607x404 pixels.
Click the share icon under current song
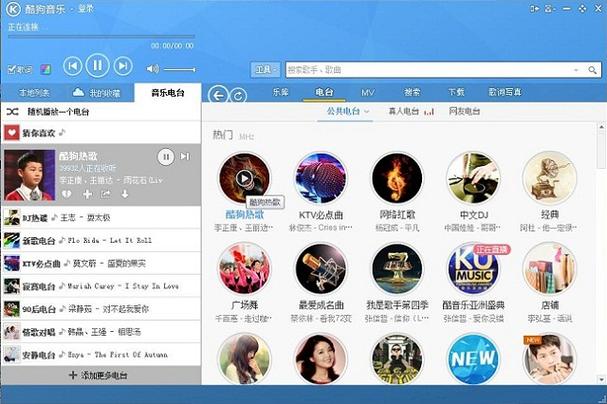[x=106, y=194]
